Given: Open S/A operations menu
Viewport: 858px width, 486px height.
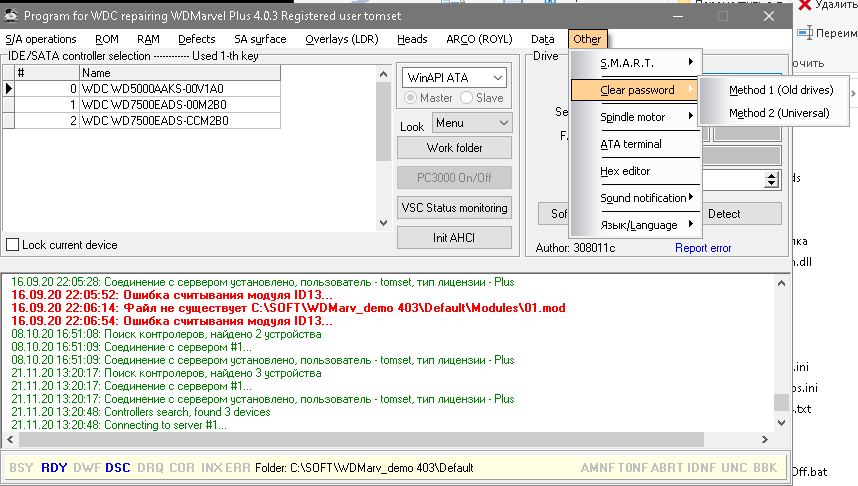Looking at the screenshot, I should point(40,39).
